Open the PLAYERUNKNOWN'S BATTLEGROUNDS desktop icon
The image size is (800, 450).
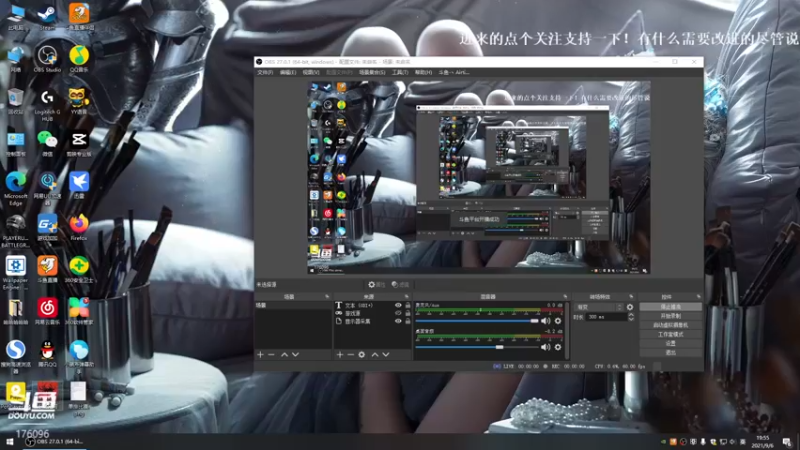15,231
